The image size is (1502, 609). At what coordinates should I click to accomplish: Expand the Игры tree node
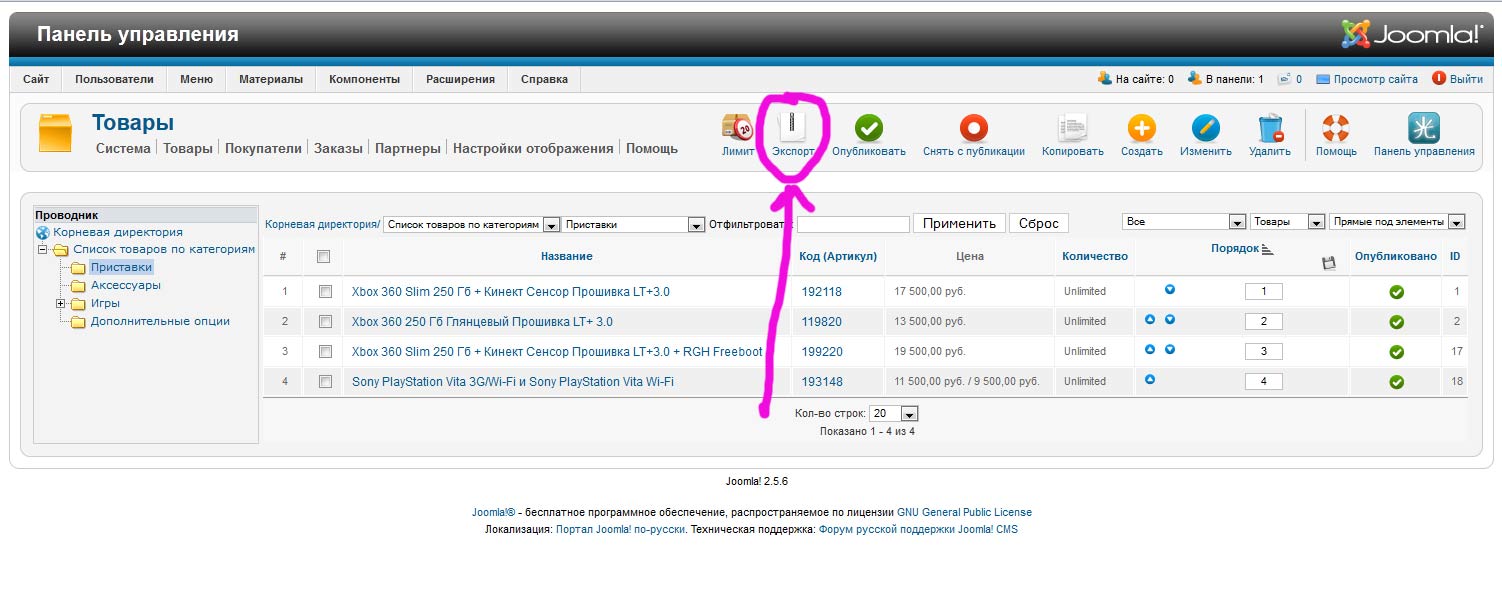point(61,303)
